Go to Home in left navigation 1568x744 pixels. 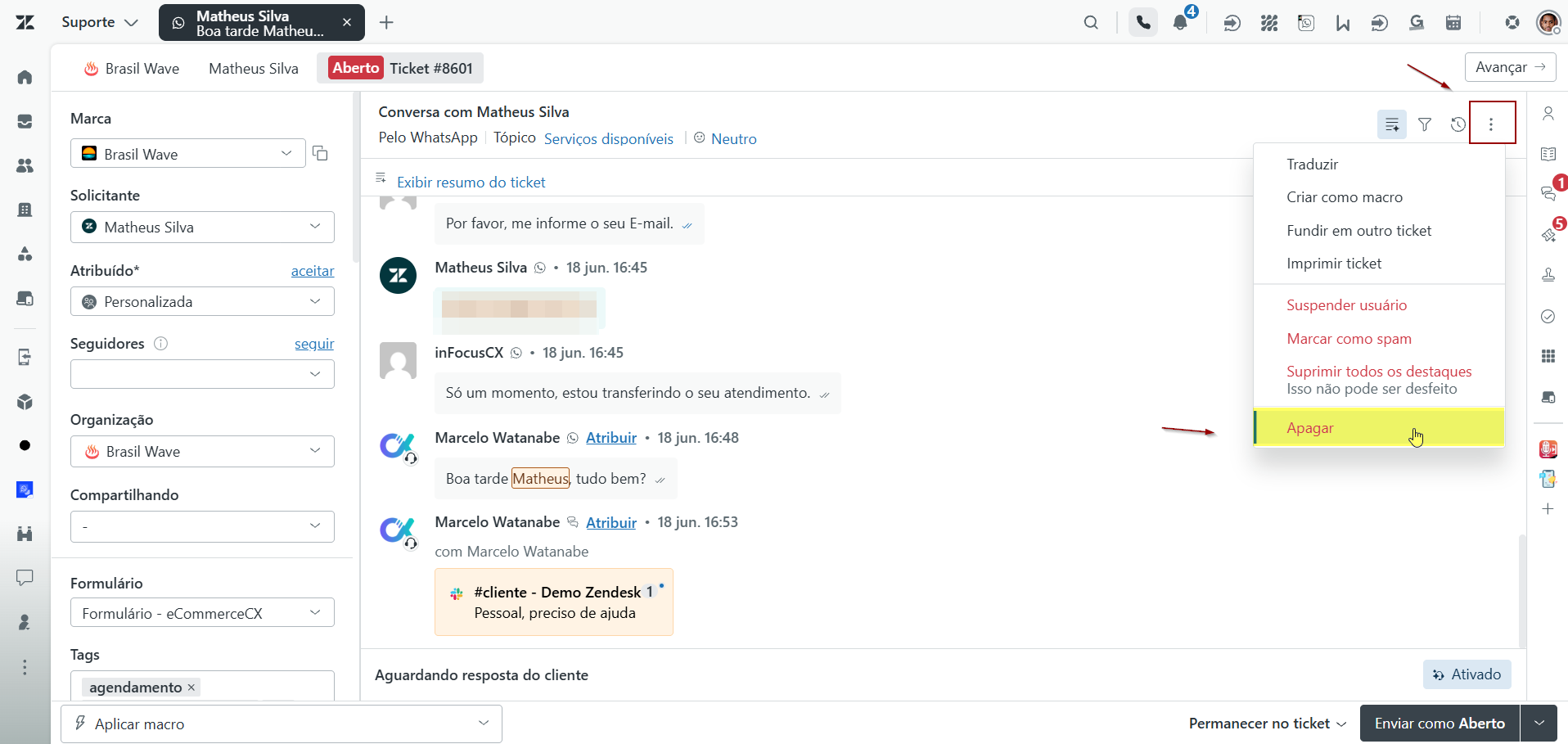pos(25,77)
